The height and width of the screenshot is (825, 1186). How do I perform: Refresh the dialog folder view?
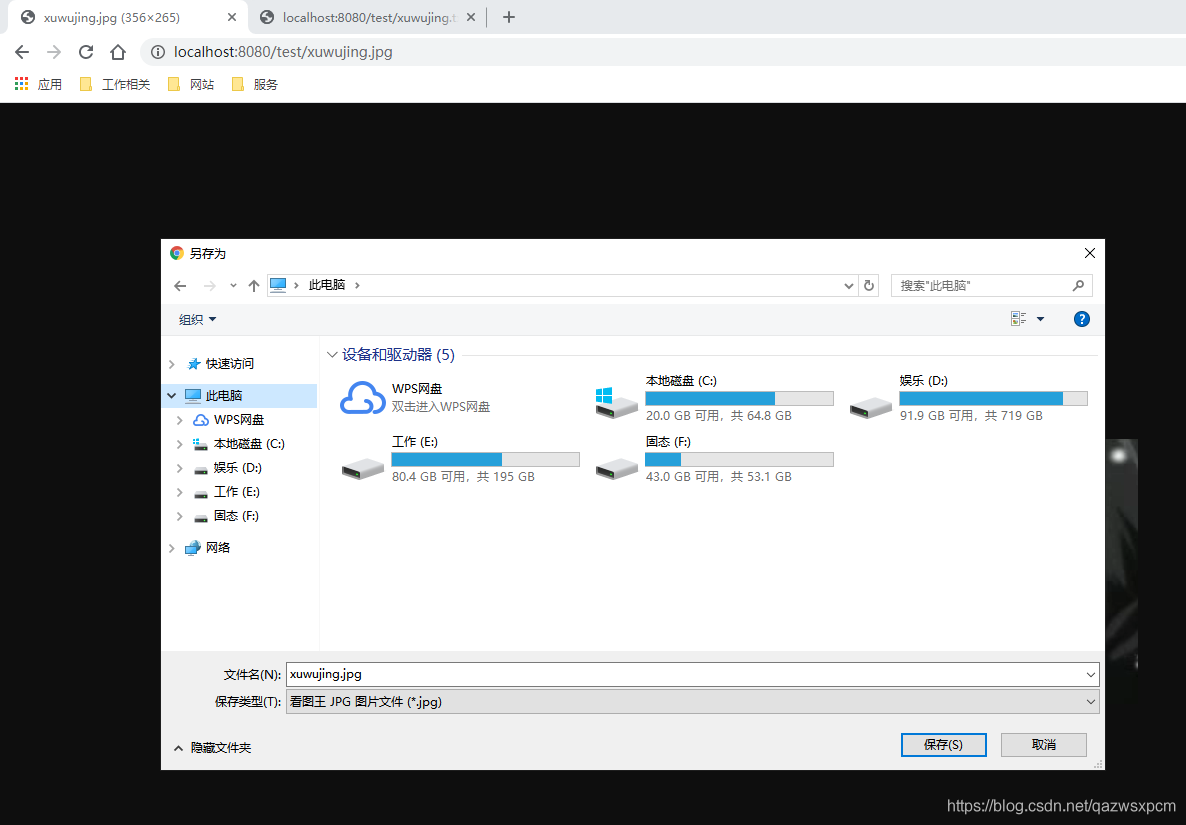coord(868,286)
